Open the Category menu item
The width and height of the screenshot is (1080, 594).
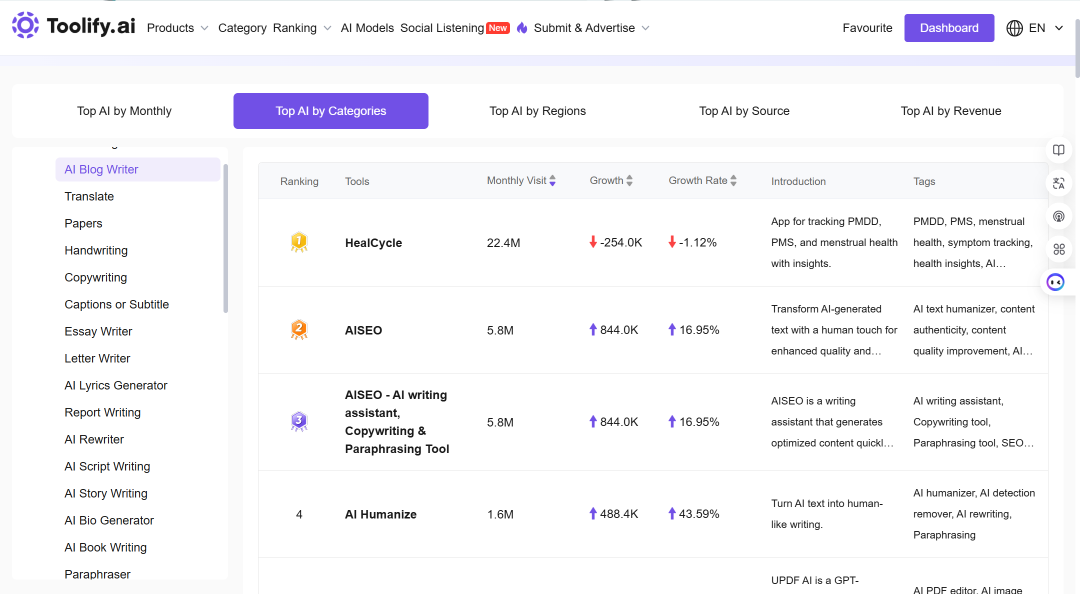click(242, 28)
